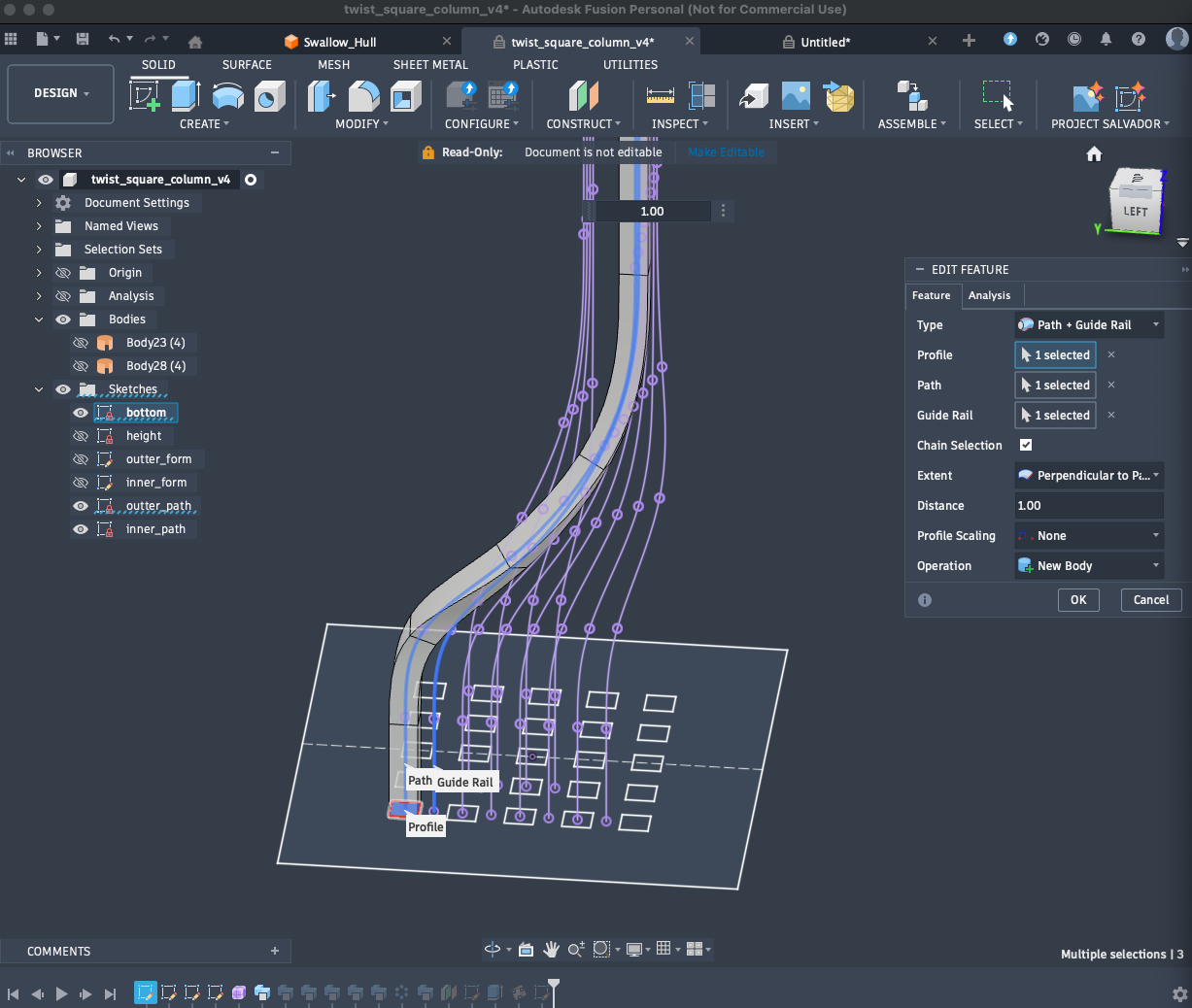1192x1008 pixels.
Task: Open the SURFACE workspace tab
Action: (247, 65)
